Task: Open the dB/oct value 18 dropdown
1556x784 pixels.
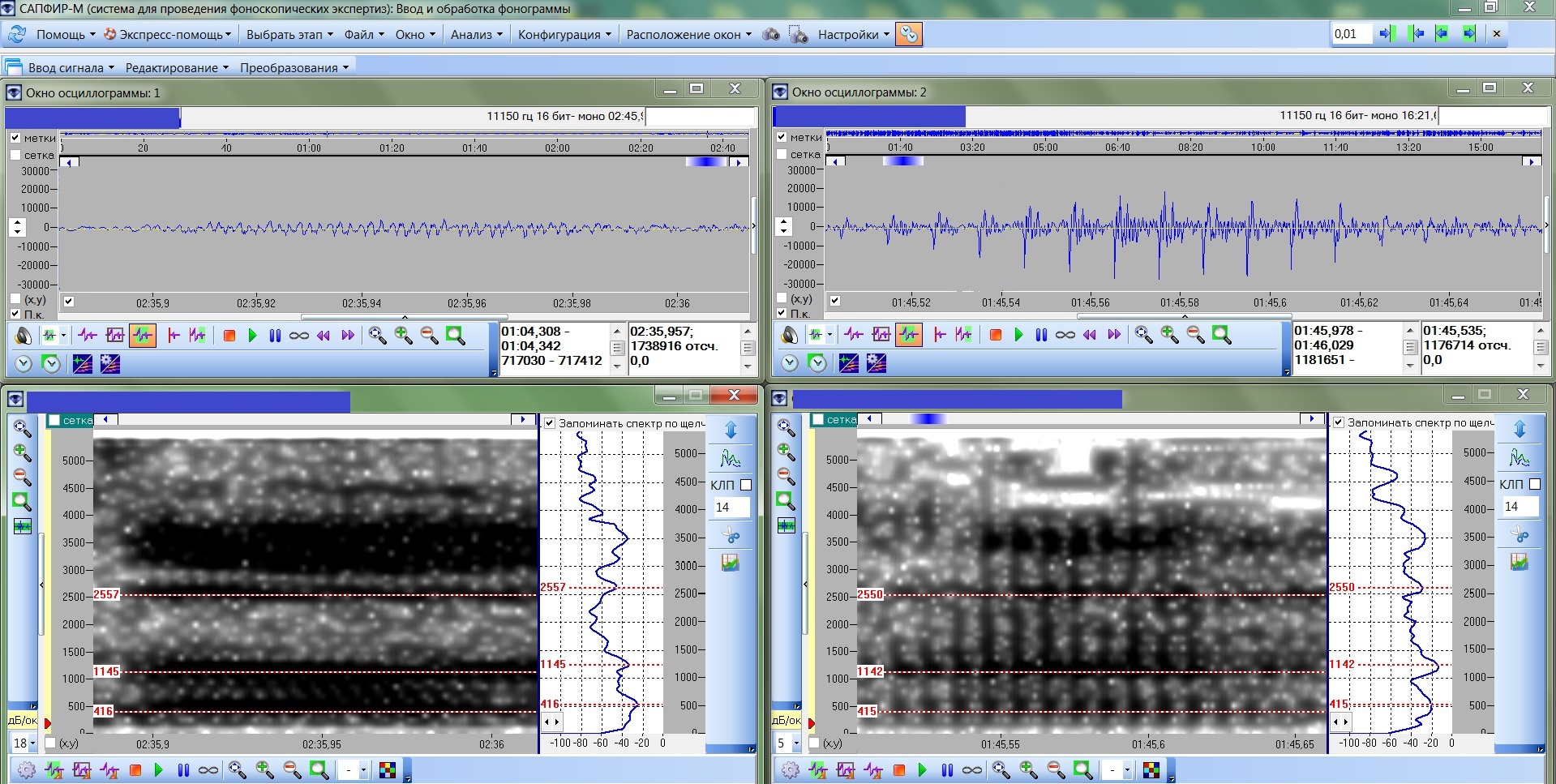Action: 34,743
